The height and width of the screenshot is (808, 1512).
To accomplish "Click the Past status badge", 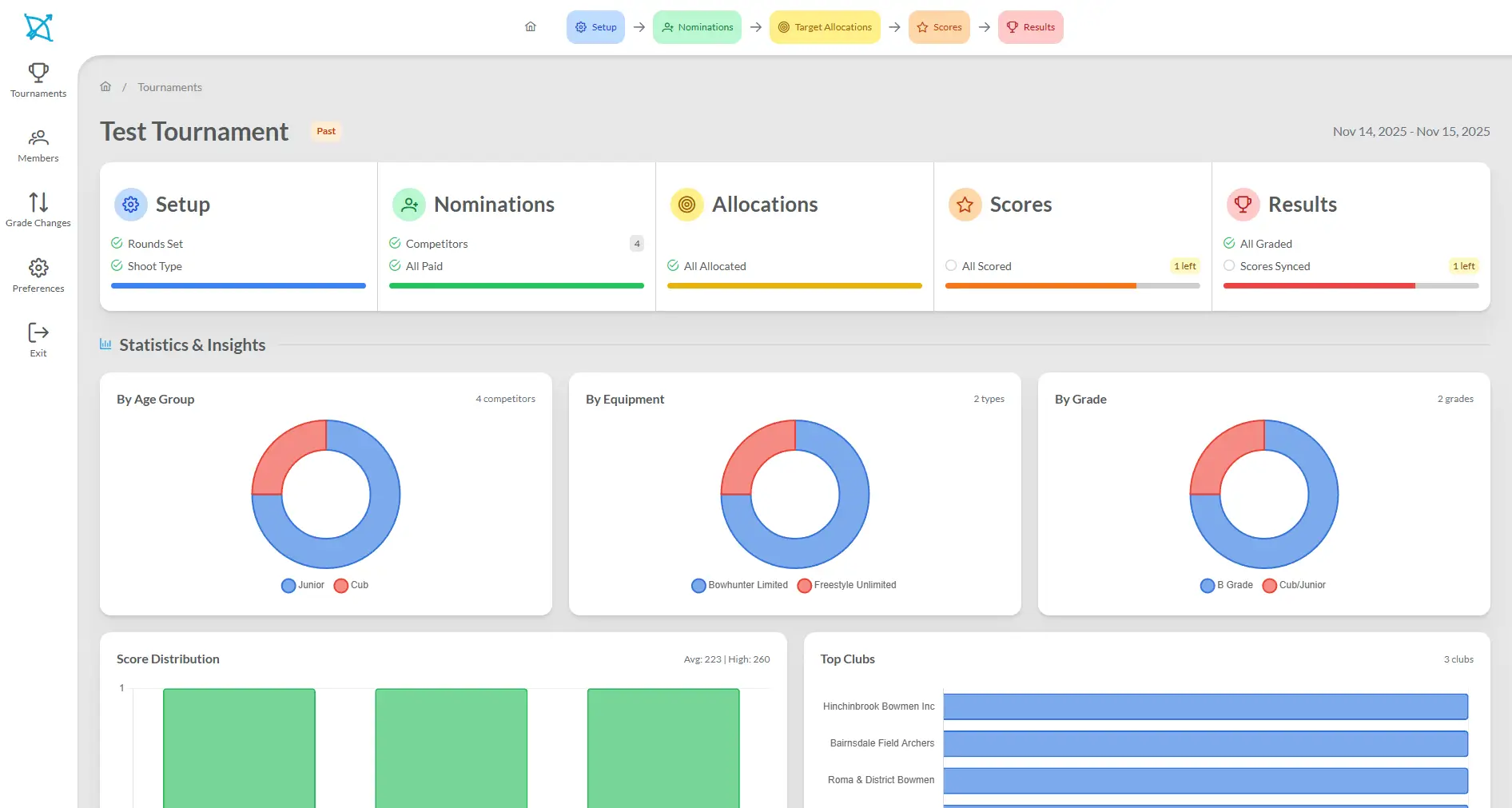I will [326, 131].
